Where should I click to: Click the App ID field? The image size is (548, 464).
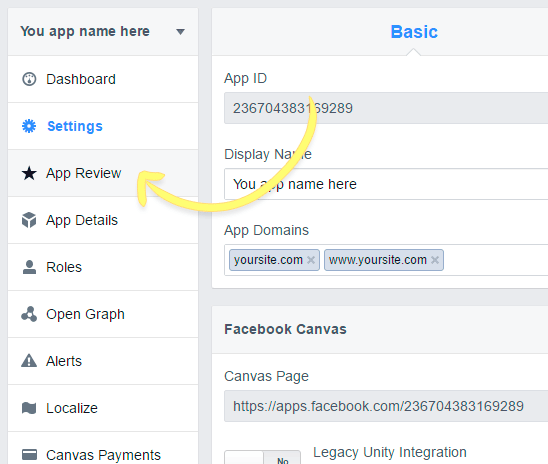[x=386, y=108]
